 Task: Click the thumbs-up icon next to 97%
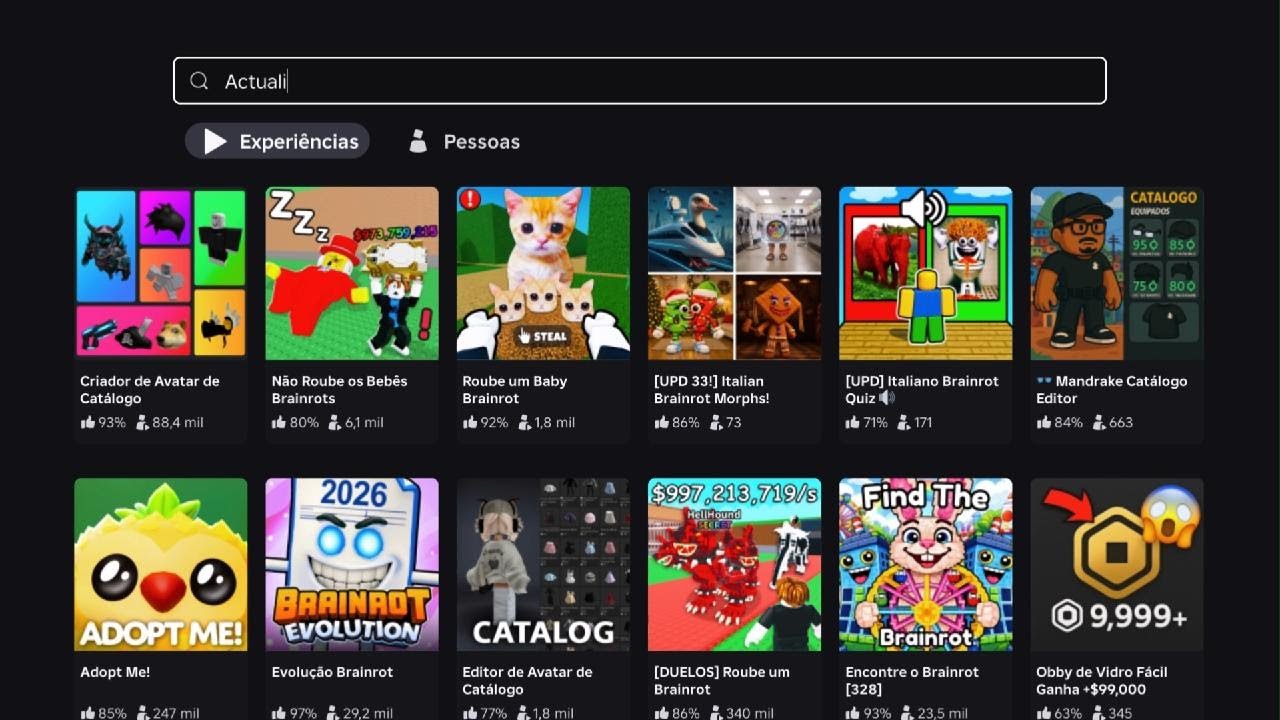point(278,713)
